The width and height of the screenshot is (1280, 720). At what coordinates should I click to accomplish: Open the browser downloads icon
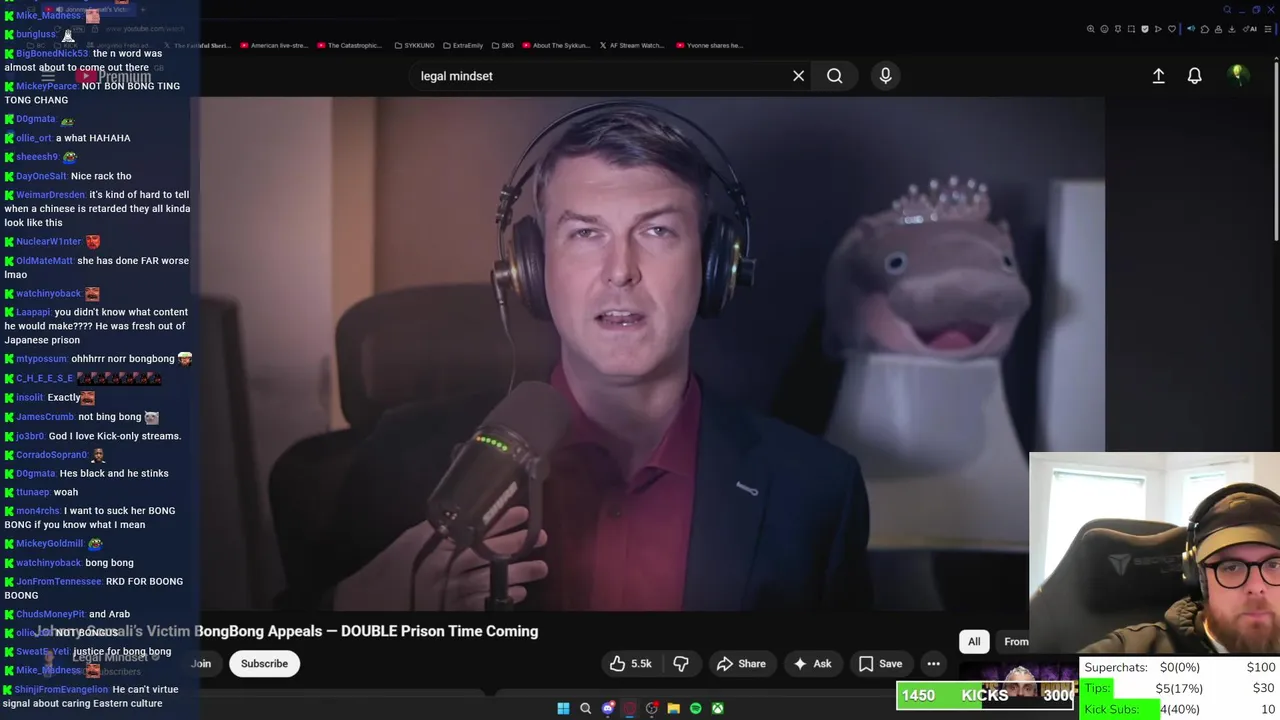(x=1231, y=29)
